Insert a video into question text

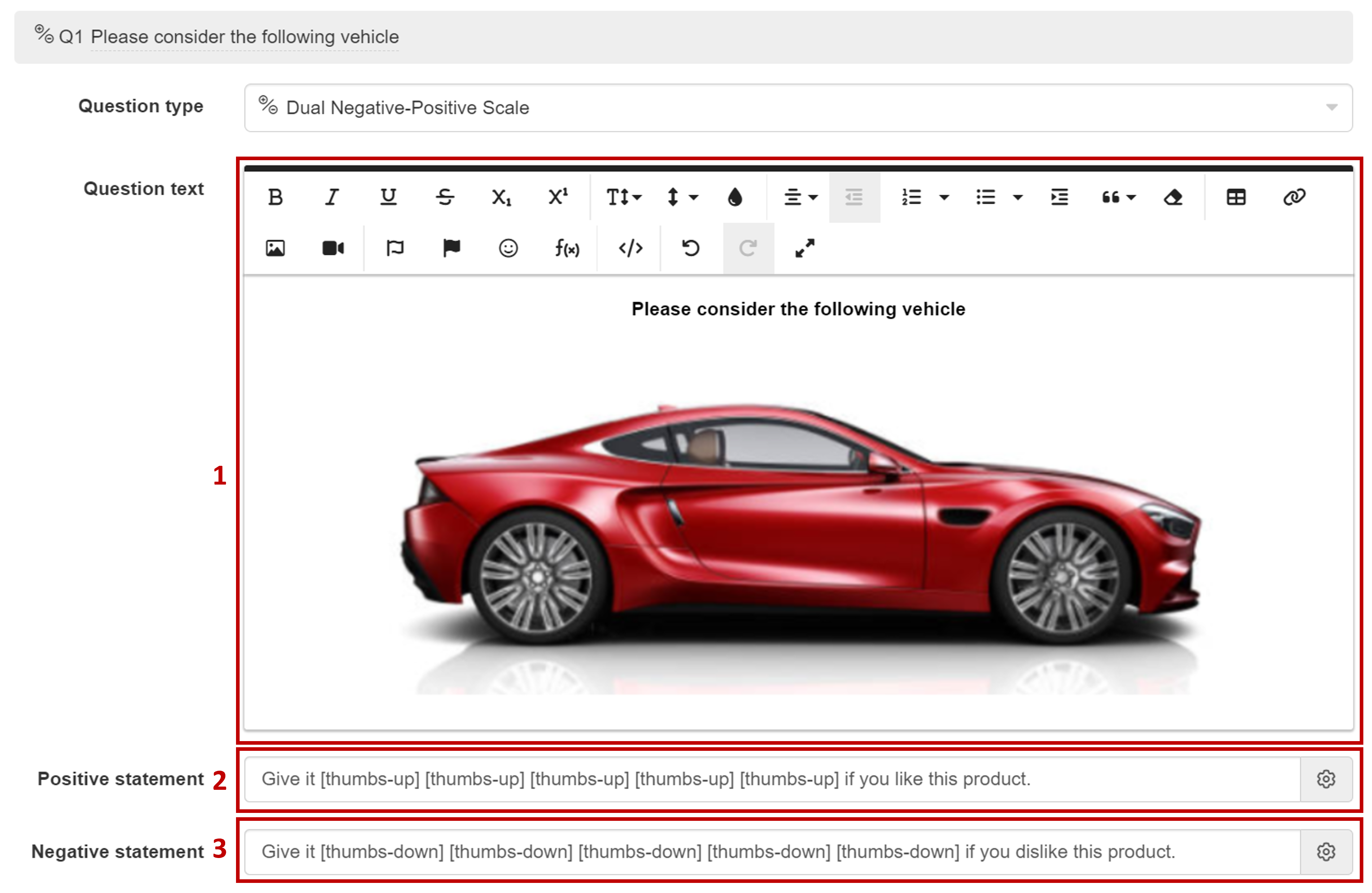pos(333,249)
